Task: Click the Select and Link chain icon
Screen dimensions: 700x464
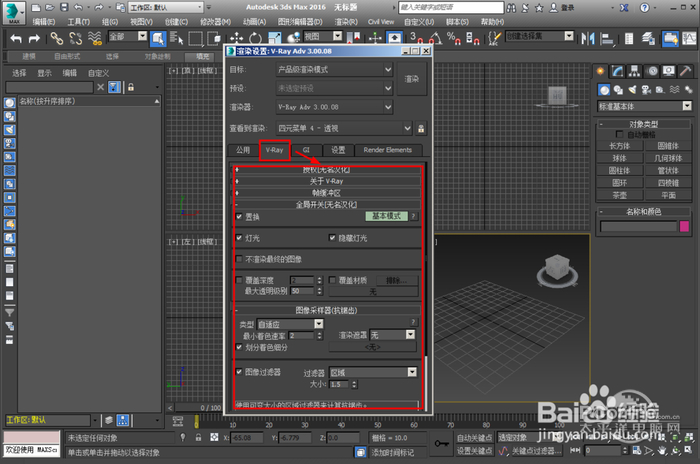Action: (x=57, y=38)
